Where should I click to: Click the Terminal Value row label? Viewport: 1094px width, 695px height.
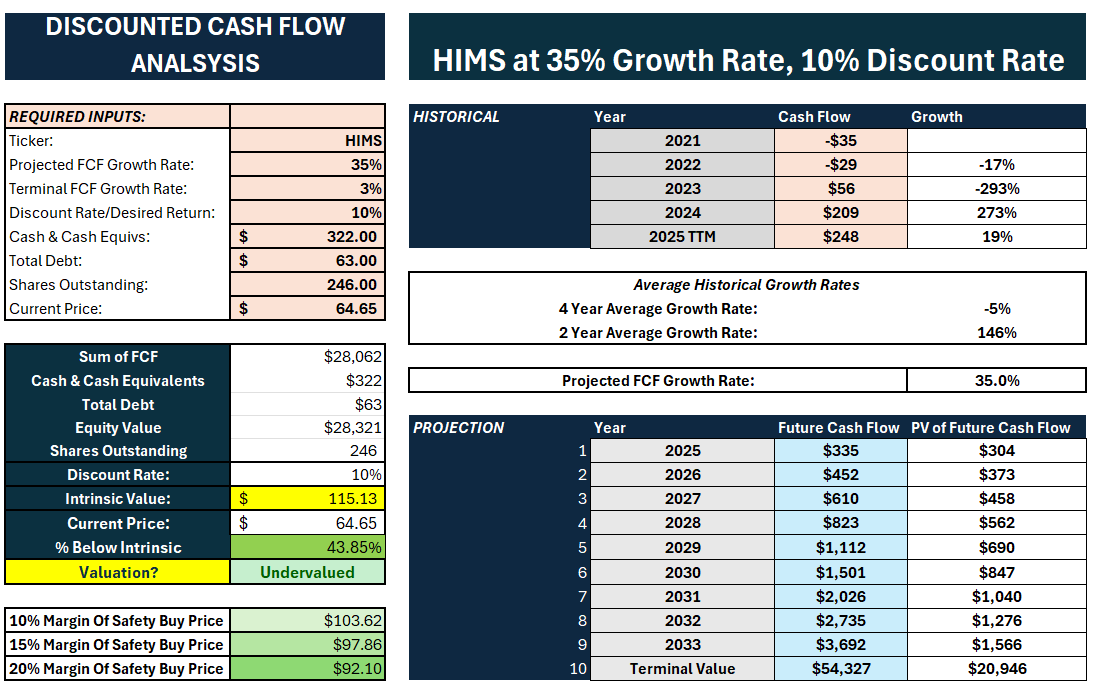pyautogui.click(x=682, y=668)
